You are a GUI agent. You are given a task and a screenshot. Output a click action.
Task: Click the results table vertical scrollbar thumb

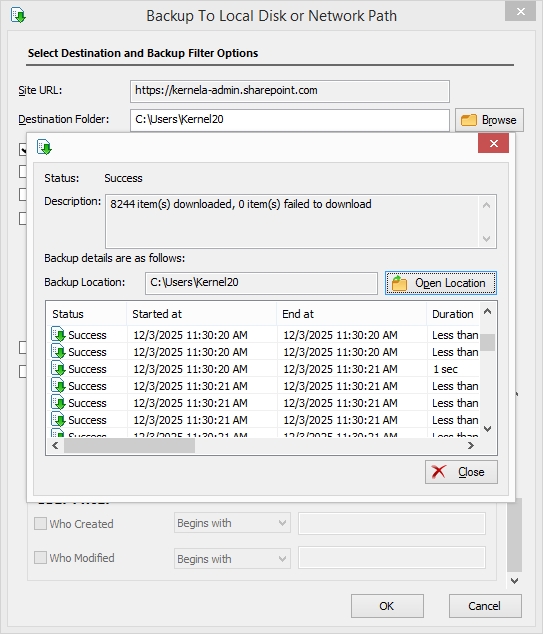coord(488,342)
